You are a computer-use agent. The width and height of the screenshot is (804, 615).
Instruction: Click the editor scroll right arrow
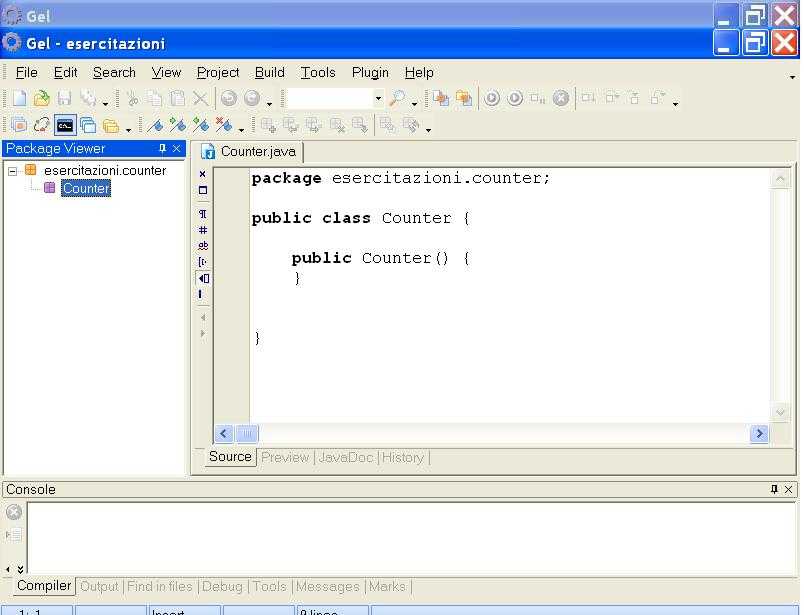[759, 434]
